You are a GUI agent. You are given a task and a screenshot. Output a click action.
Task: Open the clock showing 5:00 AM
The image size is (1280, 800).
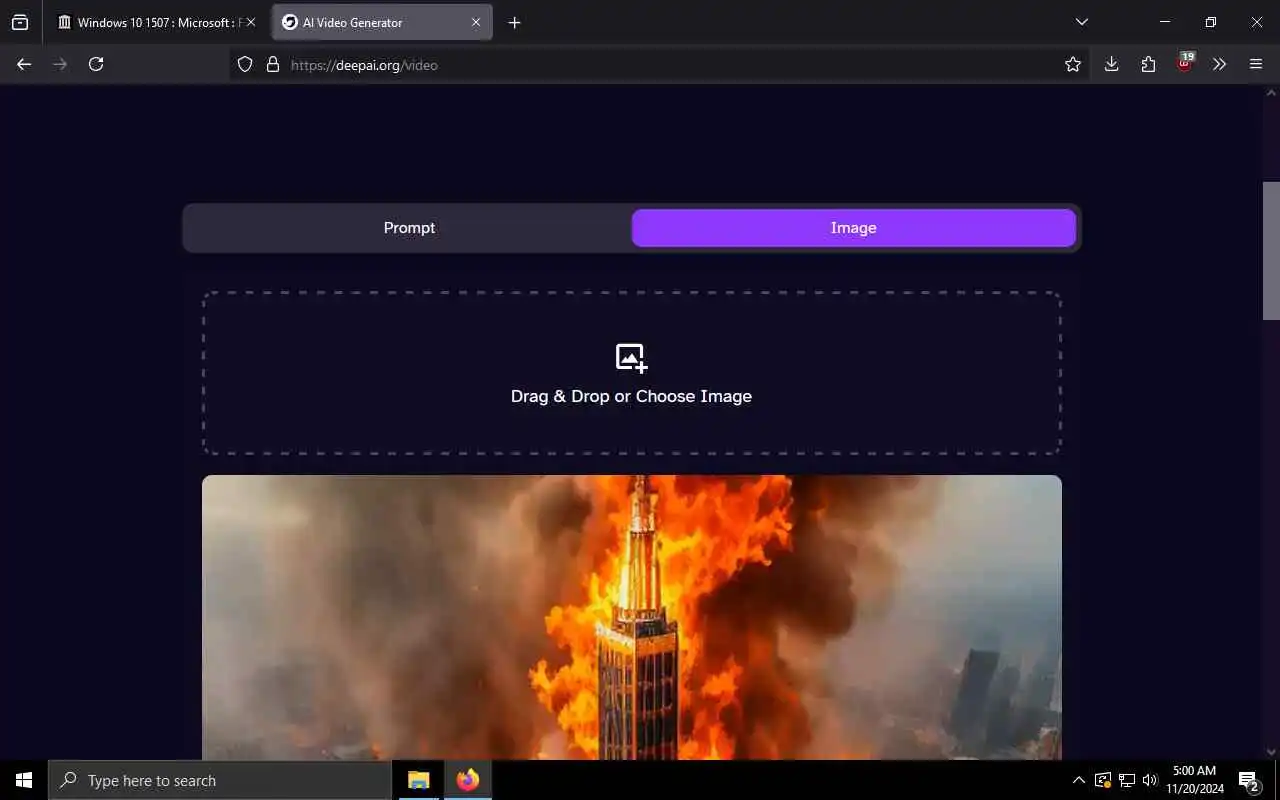pyautogui.click(x=1195, y=780)
